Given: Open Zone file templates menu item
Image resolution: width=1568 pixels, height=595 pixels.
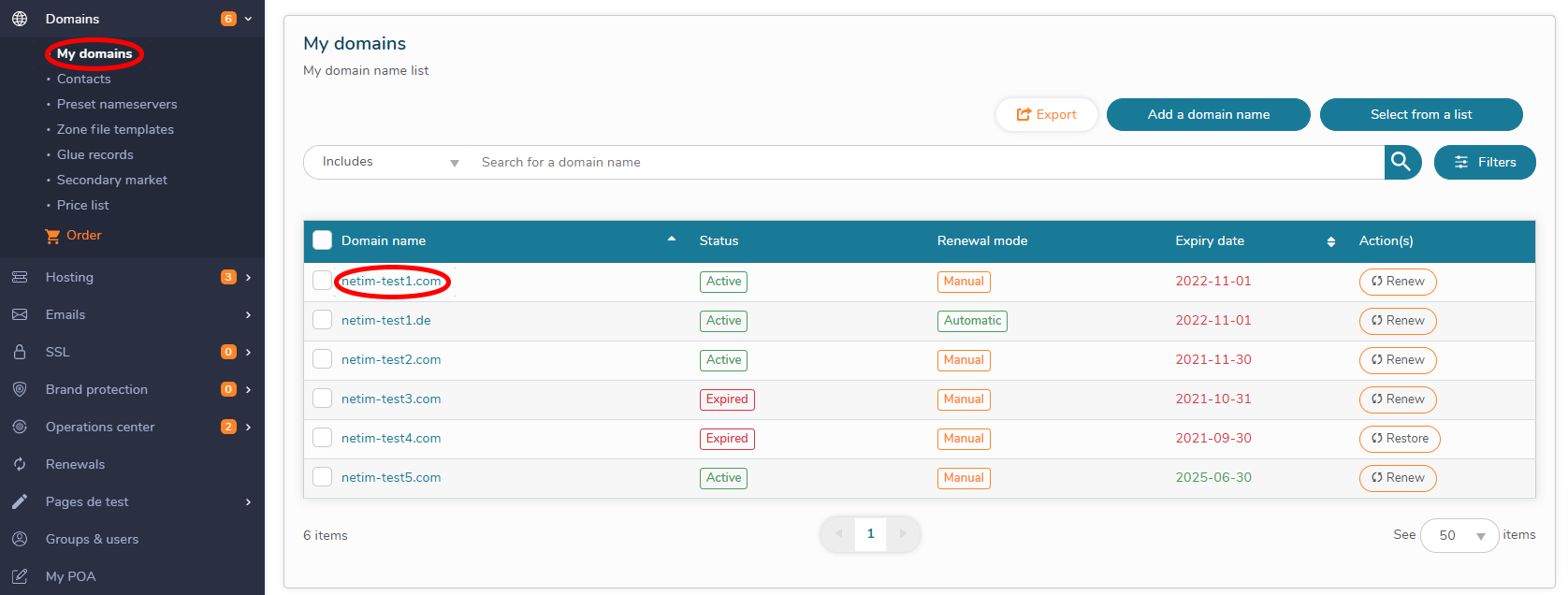Looking at the screenshot, I should click(115, 129).
